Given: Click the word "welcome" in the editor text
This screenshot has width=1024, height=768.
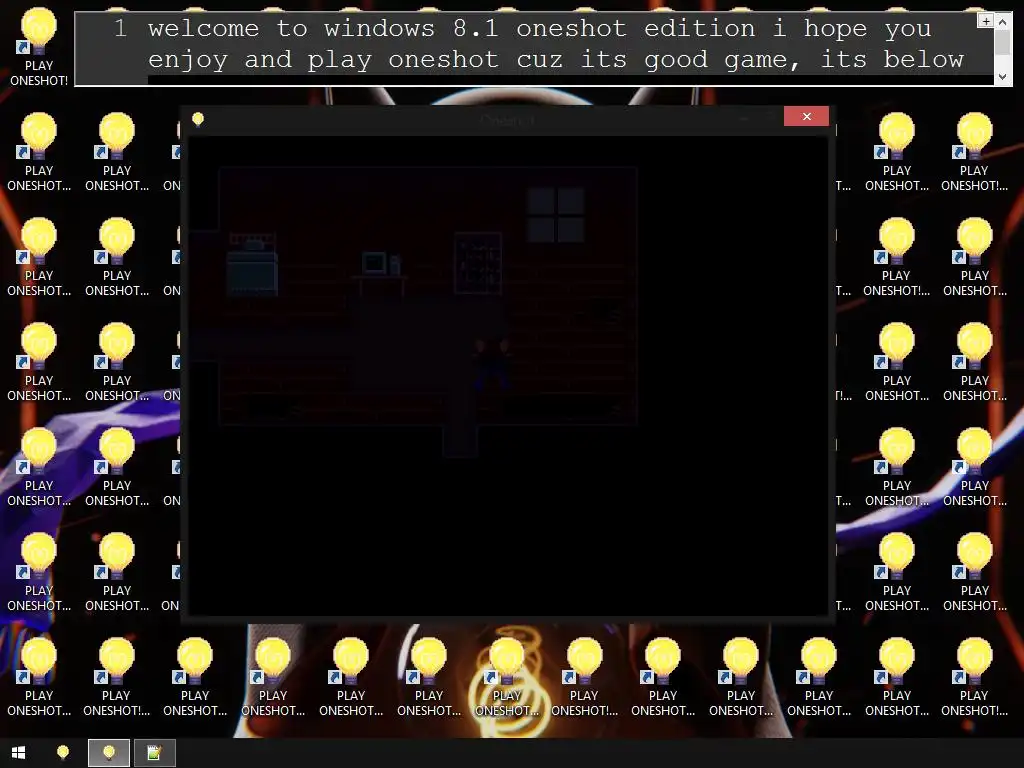Looking at the screenshot, I should tap(203, 28).
